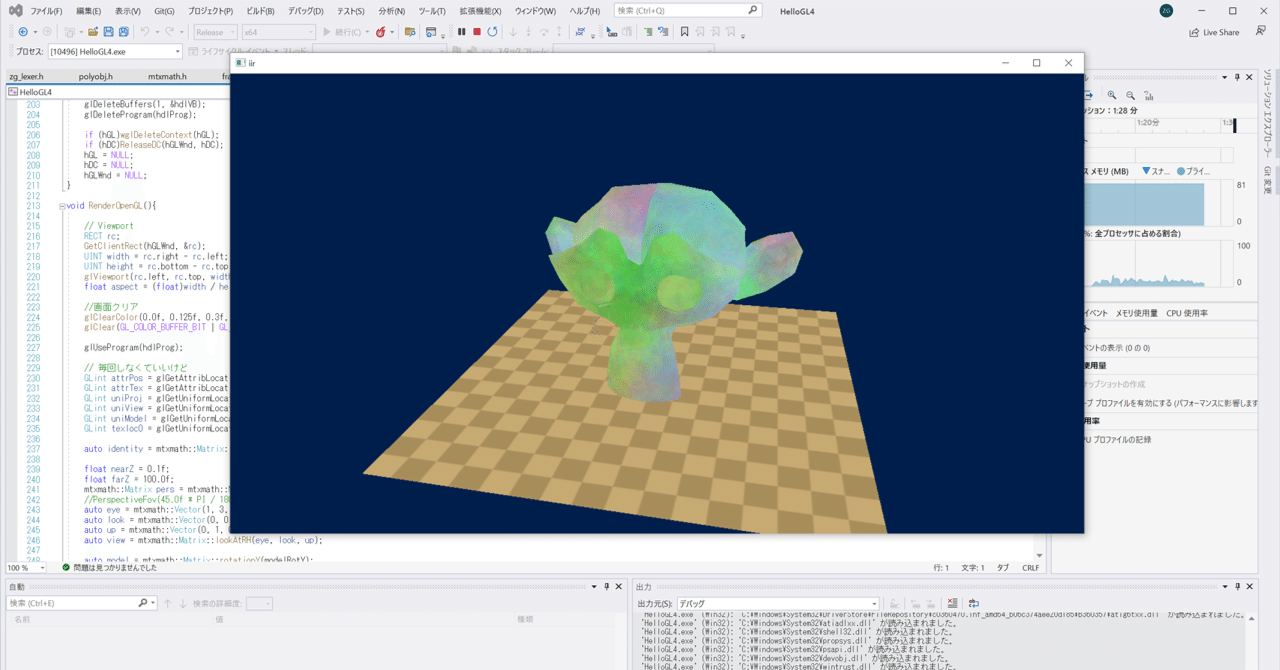Click the 問題は見つかりませんでした status
1280x670 pixels.
[114, 567]
